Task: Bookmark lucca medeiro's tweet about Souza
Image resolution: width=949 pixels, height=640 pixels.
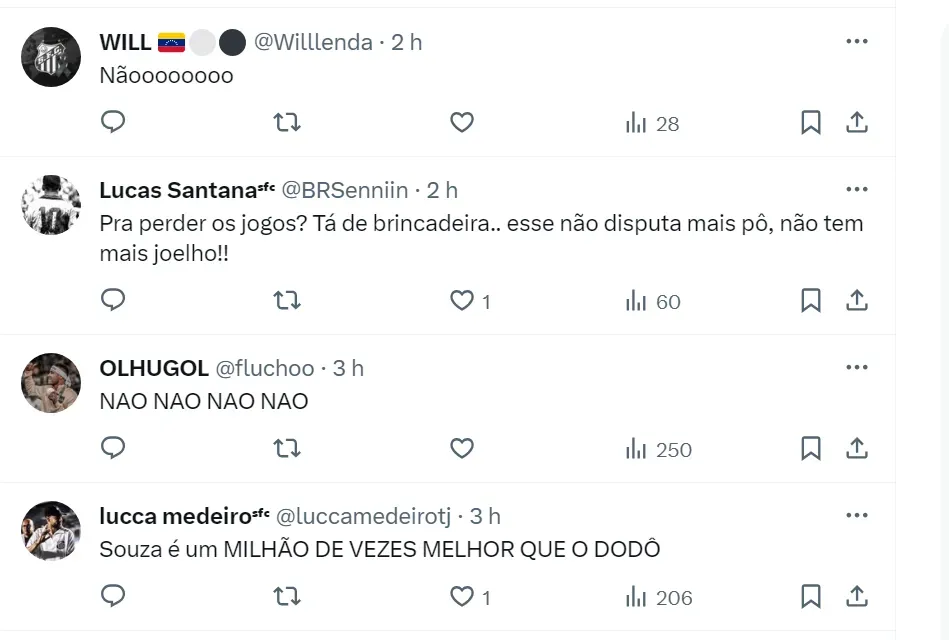Action: point(811,597)
